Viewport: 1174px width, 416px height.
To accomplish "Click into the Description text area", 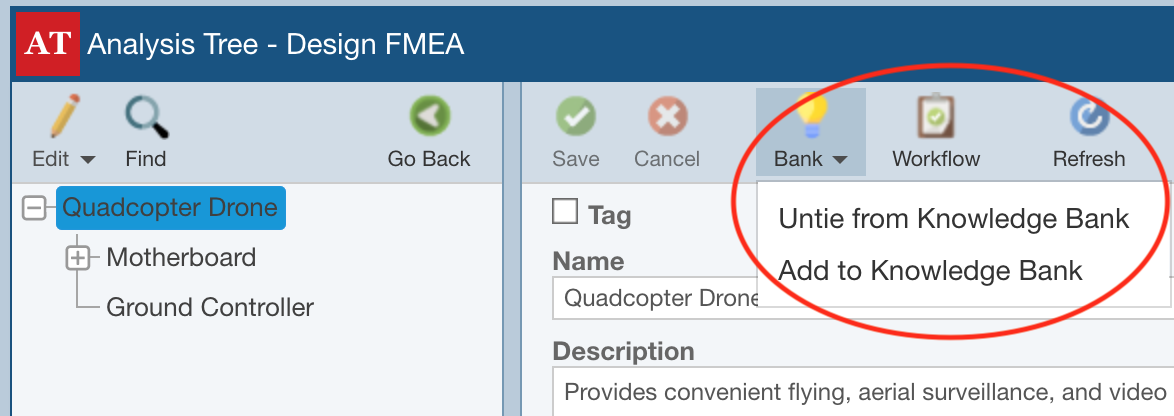I will pyautogui.click(x=863, y=391).
